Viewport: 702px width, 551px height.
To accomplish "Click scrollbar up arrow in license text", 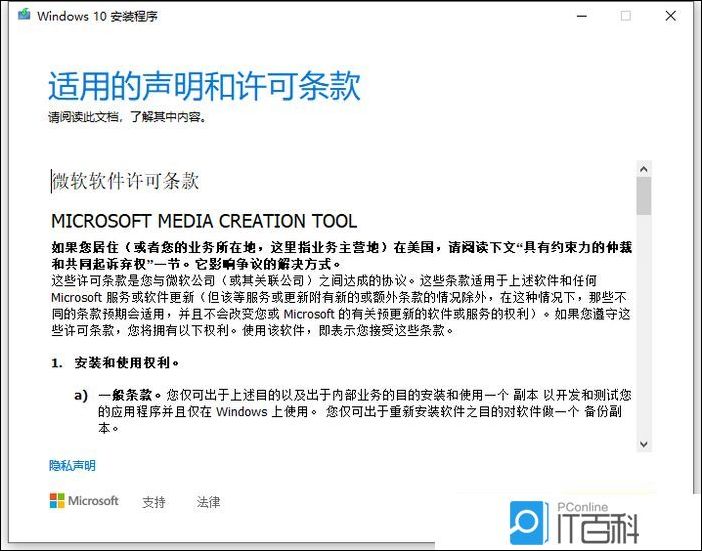I will click(x=644, y=169).
